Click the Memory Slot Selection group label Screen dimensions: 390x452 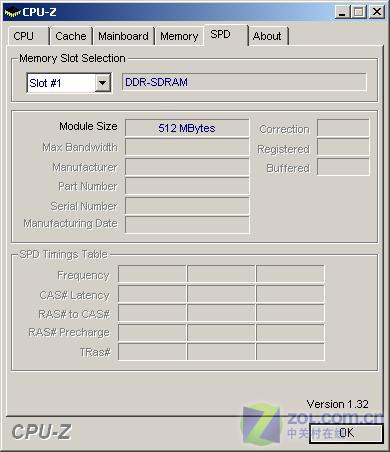click(72, 58)
